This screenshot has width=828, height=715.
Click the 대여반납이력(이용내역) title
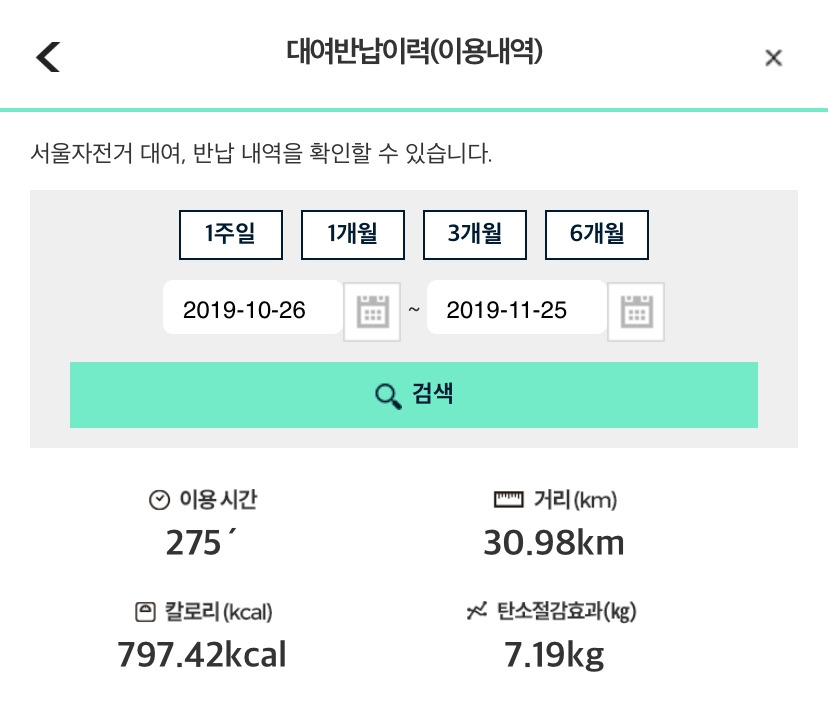(414, 54)
